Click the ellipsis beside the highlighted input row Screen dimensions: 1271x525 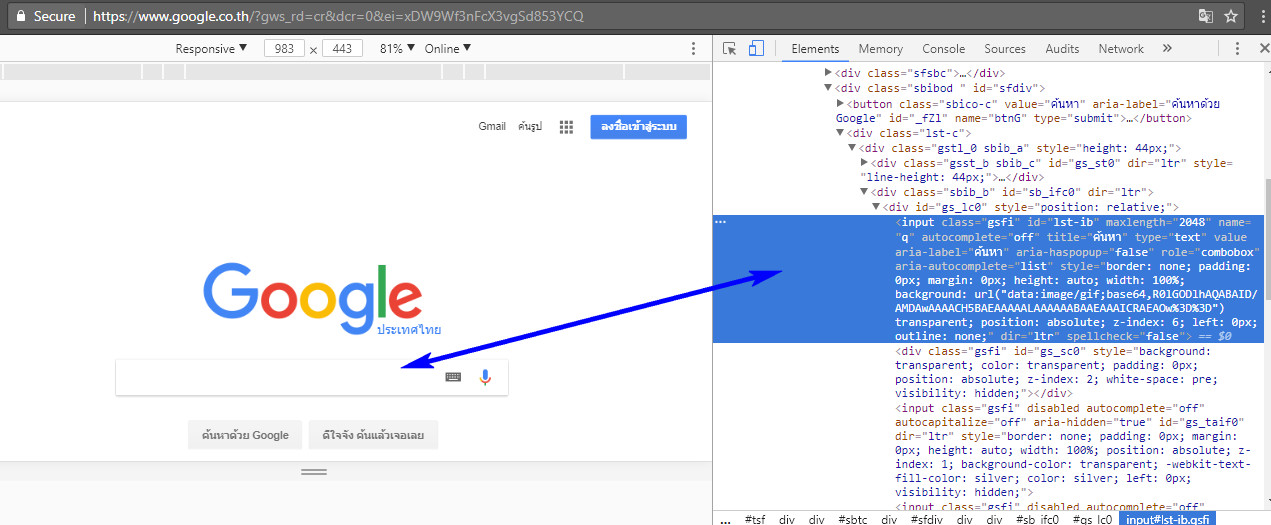(x=721, y=222)
